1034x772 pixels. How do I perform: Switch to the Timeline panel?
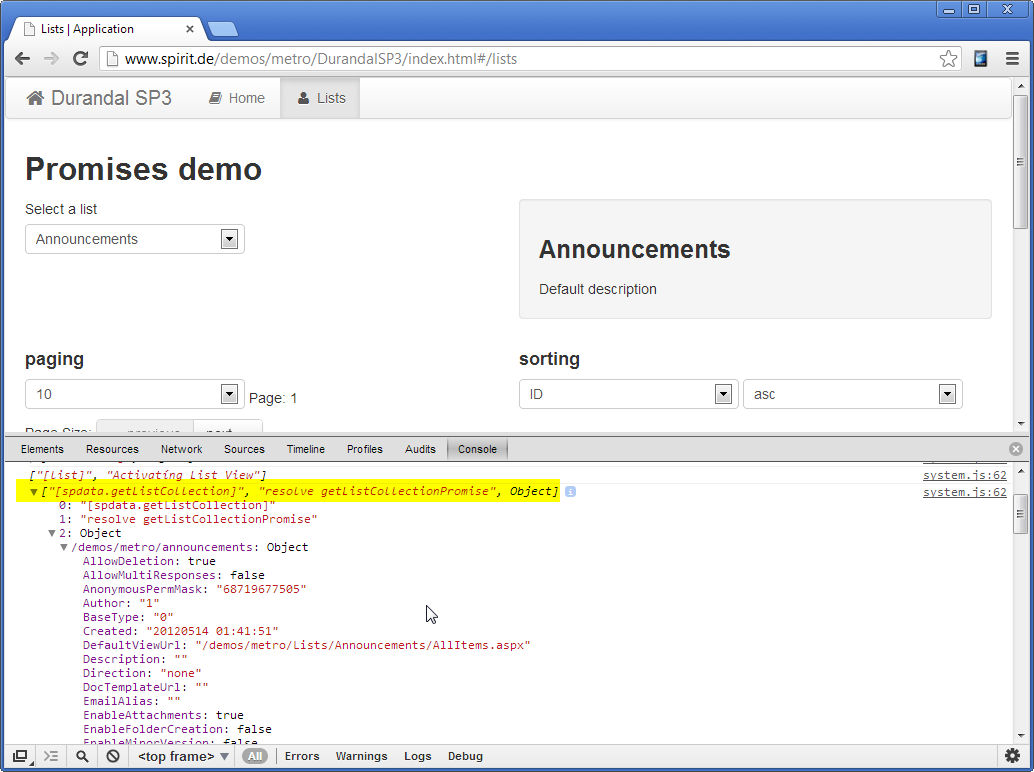click(x=305, y=449)
